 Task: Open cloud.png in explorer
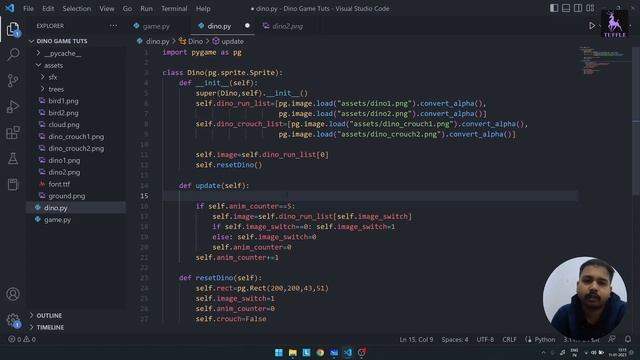tap(64, 124)
